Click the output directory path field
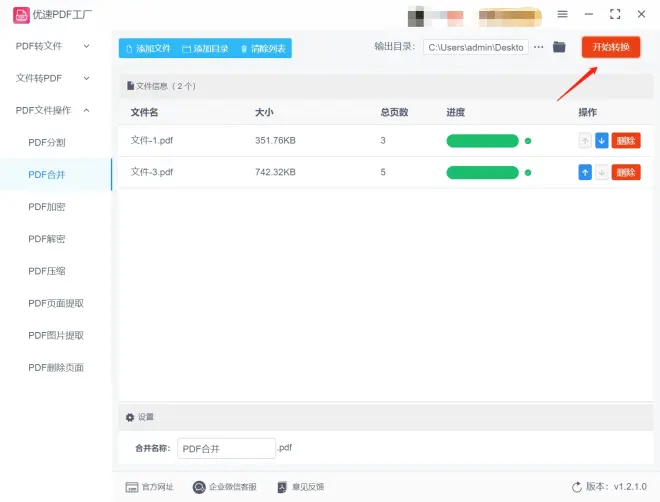Viewport: 660px width, 502px height. 476,47
